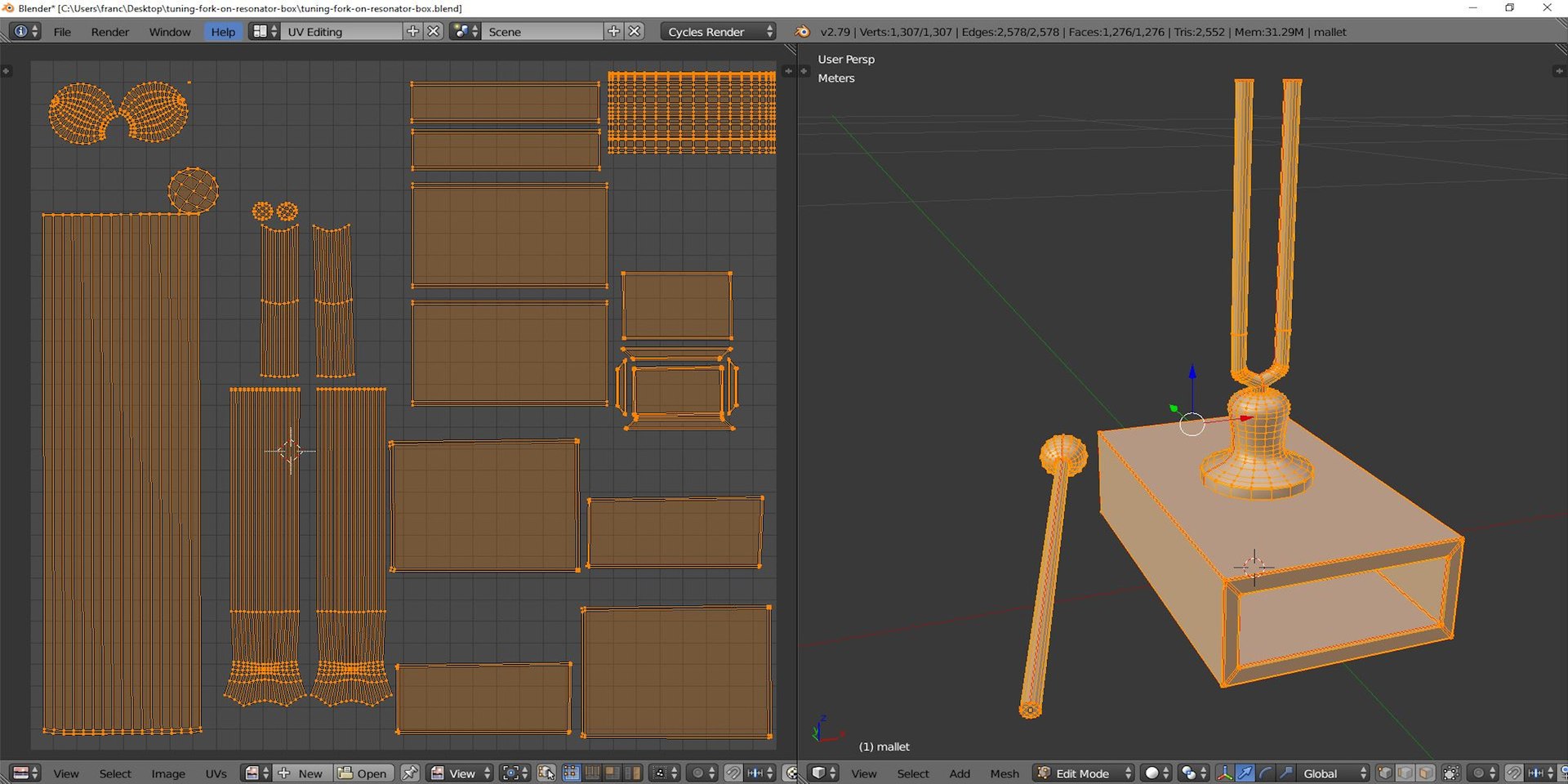Screen dimensions: 1568x784
Task: Open the UV editor View mode dropdown
Action: point(461,773)
